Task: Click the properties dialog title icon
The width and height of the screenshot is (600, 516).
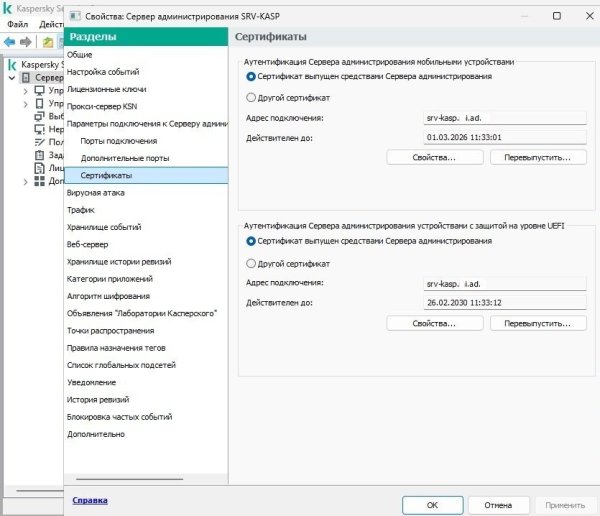Action: tap(75, 16)
